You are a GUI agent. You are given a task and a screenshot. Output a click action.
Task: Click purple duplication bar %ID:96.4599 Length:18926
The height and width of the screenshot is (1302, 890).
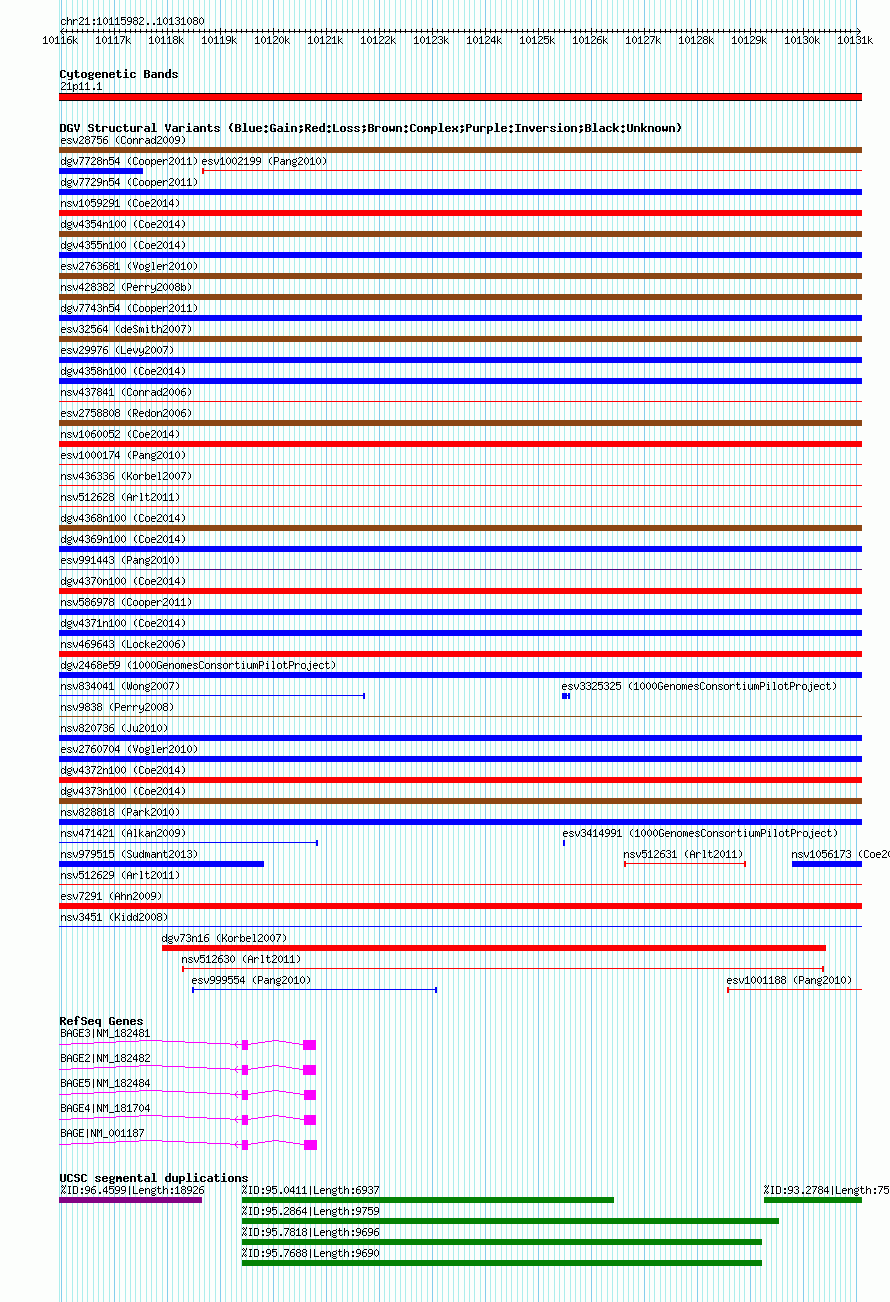tap(131, 1200)
